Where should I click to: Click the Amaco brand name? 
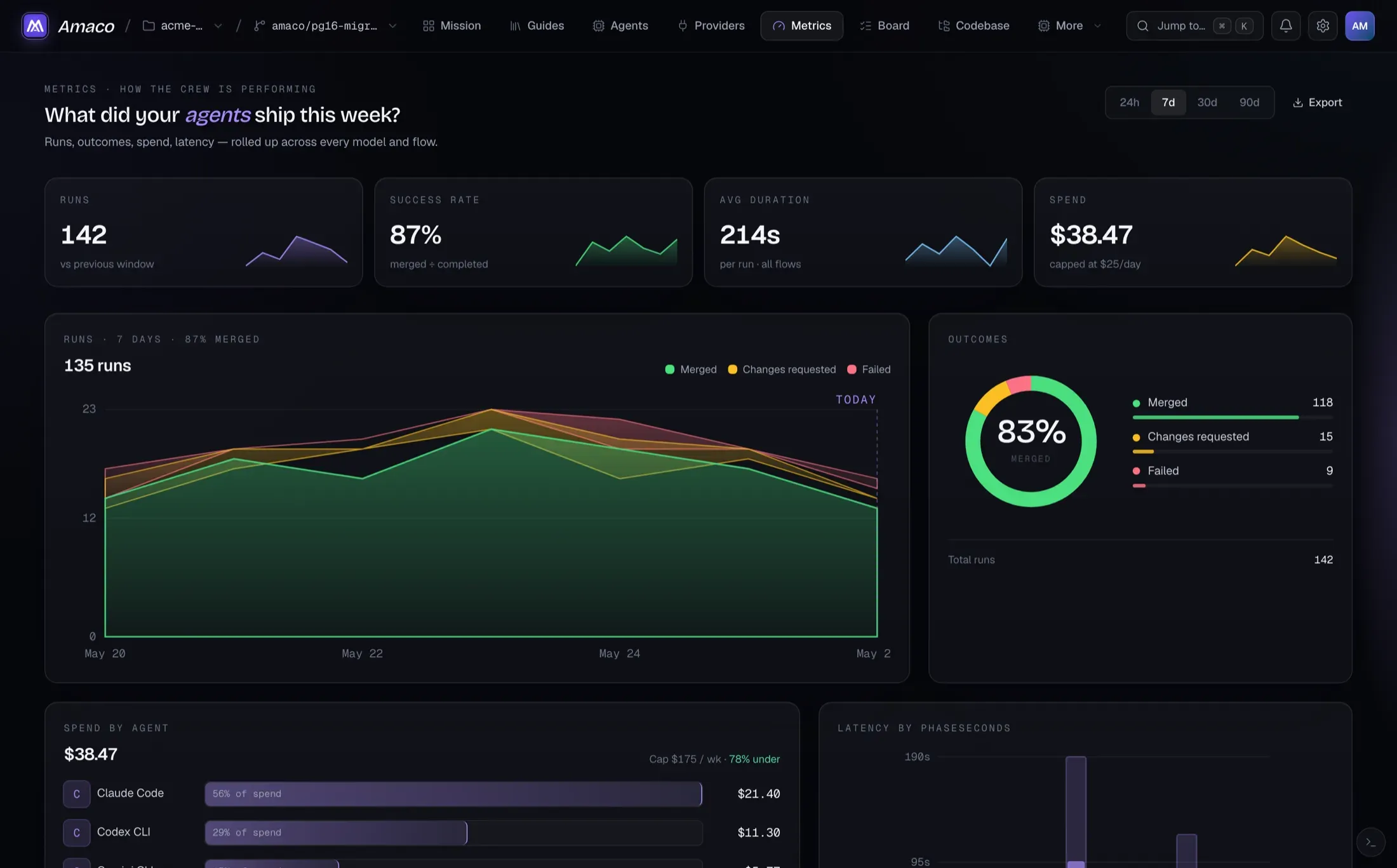coord(86,26)
